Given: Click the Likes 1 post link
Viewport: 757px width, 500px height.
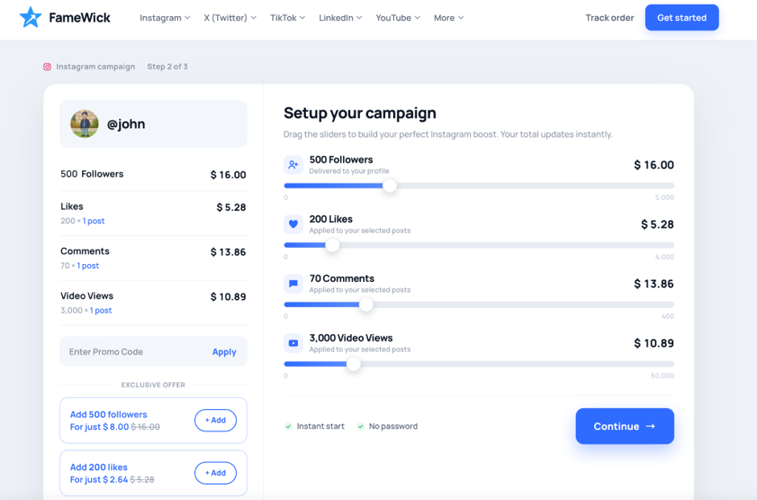Looking at the screenshot, I should pos(94,221).
